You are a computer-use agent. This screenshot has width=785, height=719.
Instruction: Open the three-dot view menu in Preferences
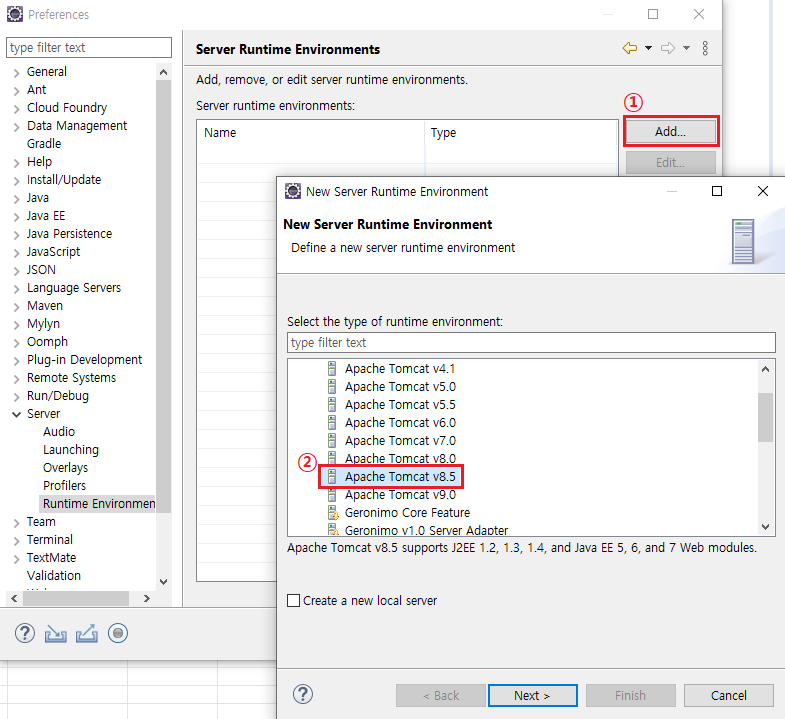(x=705, y=48)
